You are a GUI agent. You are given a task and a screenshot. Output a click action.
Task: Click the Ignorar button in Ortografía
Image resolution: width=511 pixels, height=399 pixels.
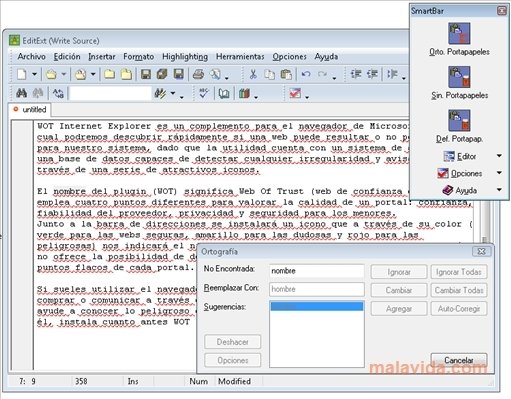click(x=399, y=272)
